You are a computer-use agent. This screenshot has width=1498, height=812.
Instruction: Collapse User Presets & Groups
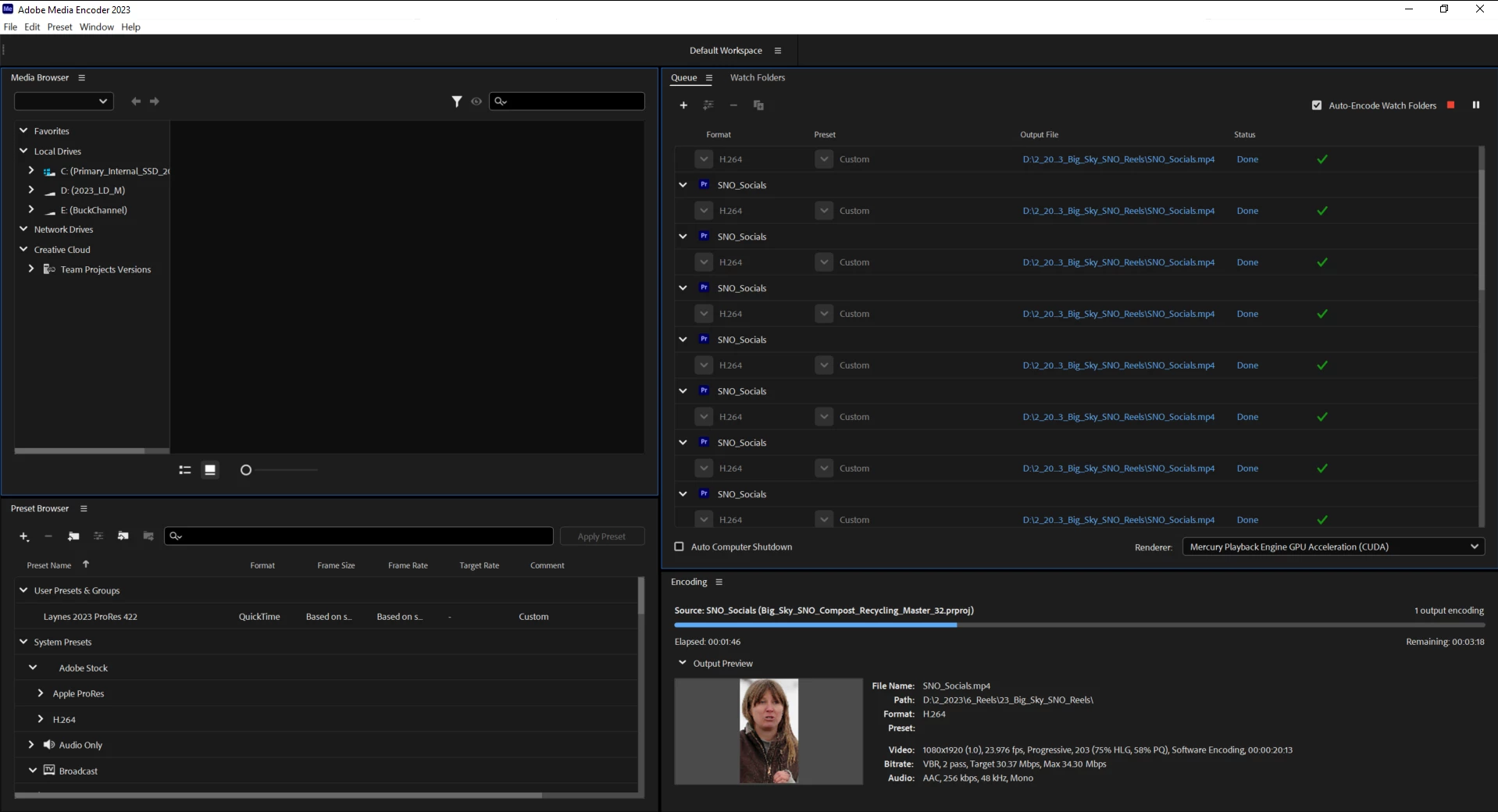tap(23, 590)
